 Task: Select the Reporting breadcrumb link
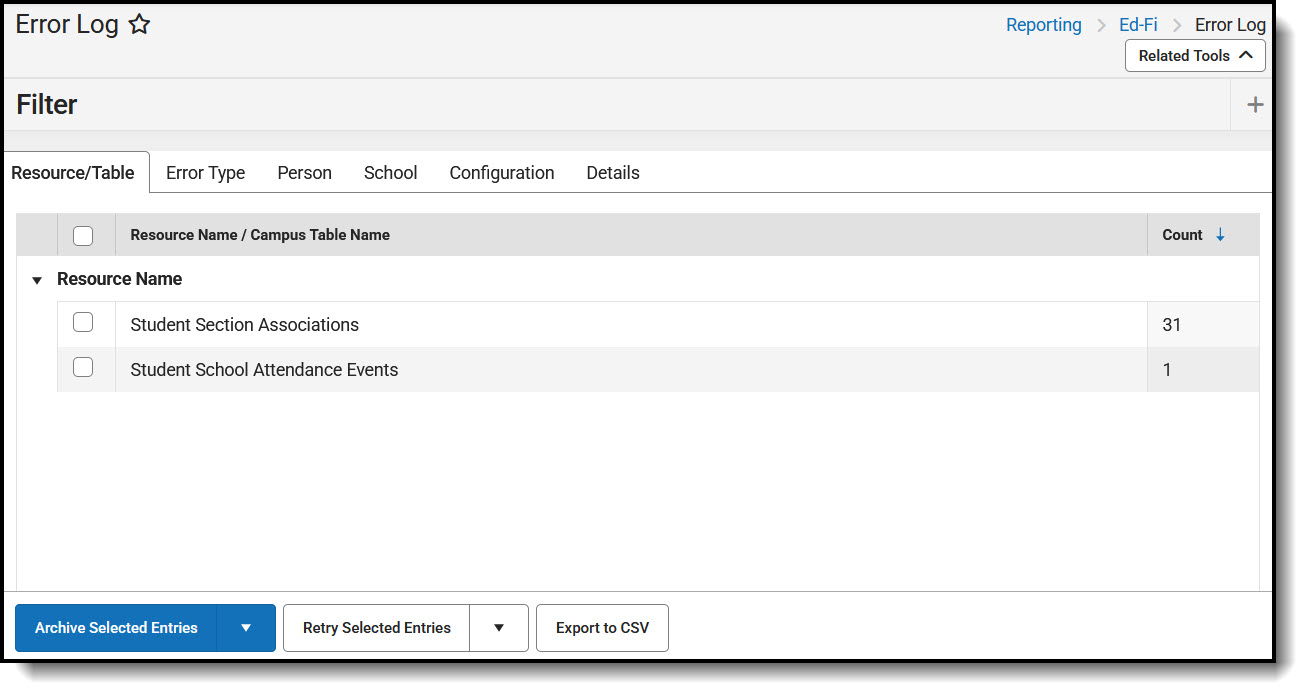click(x=1043, y=24)
